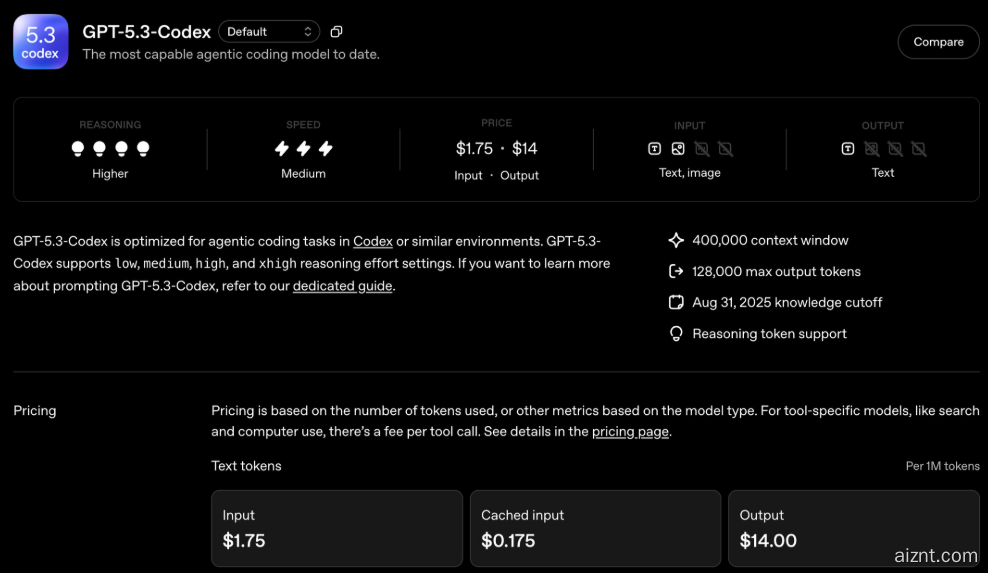The image size is (988, 573).
Task: Open the pricing page link
Action: 630,432
